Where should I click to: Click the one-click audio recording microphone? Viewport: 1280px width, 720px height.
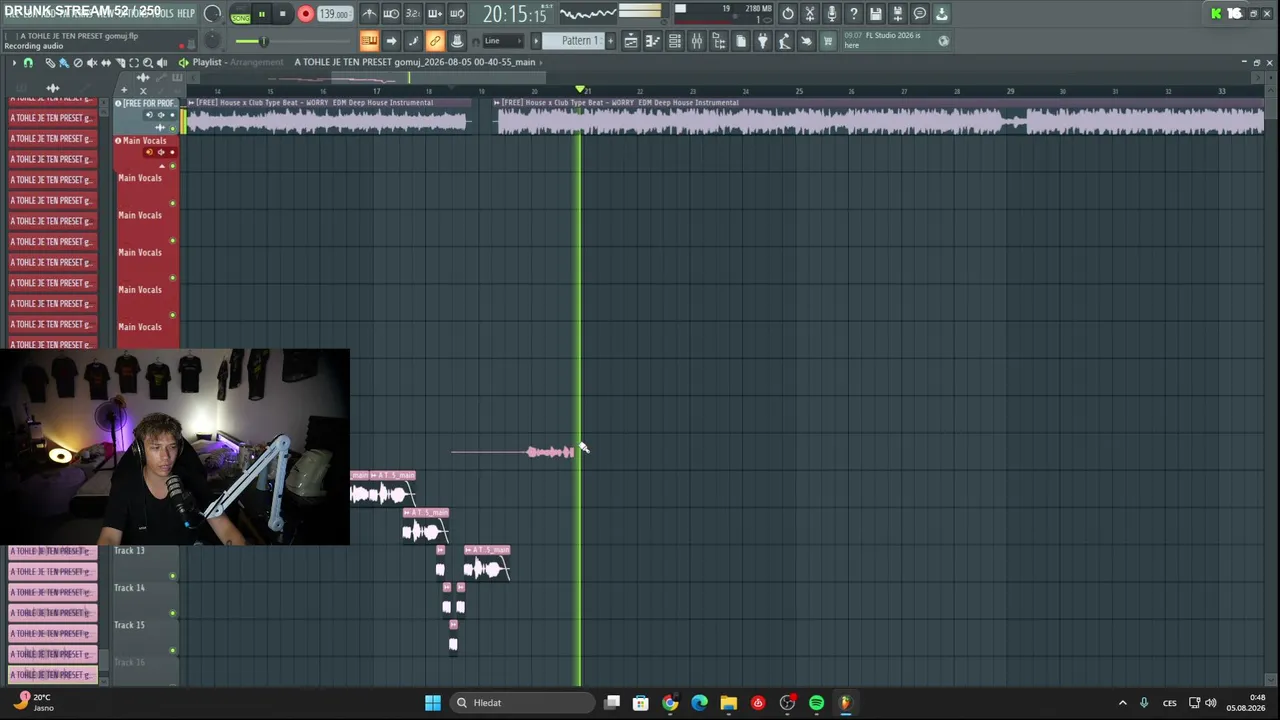832,14
